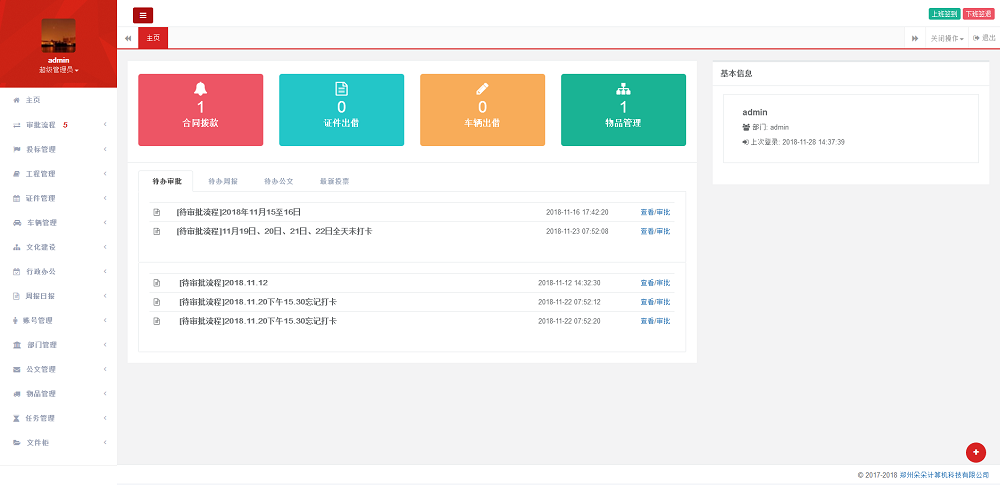Click the green 上班签到 button
Image resolution: width=1000 pixels, height=485 pixels.
coord(944,14)
